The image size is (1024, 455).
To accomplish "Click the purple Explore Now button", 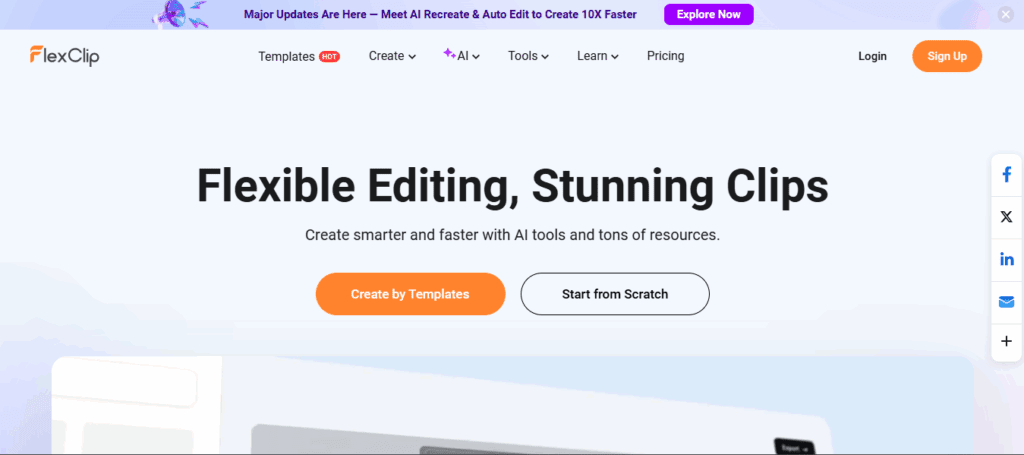I will (708, 14).
